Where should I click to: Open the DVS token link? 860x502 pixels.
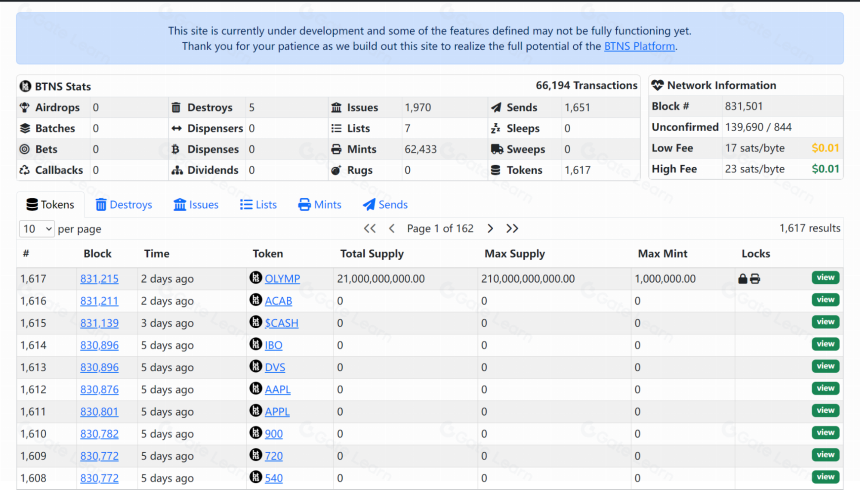tap(275, 368)
